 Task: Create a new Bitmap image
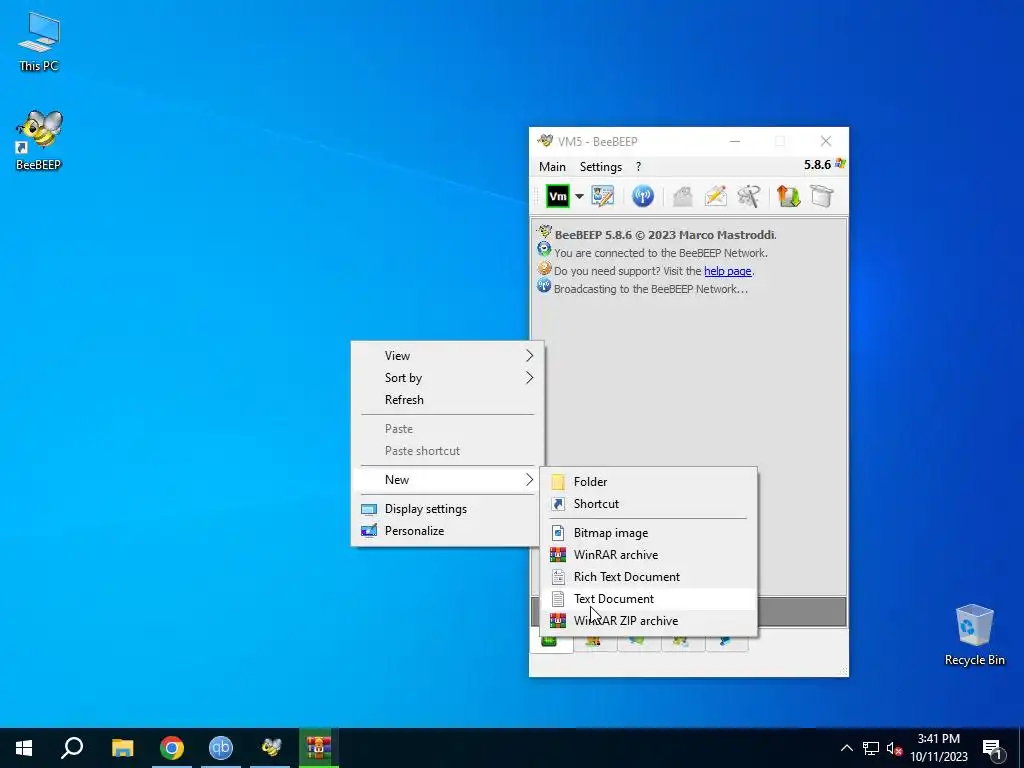pyautogui.click(x=648, y=533)
